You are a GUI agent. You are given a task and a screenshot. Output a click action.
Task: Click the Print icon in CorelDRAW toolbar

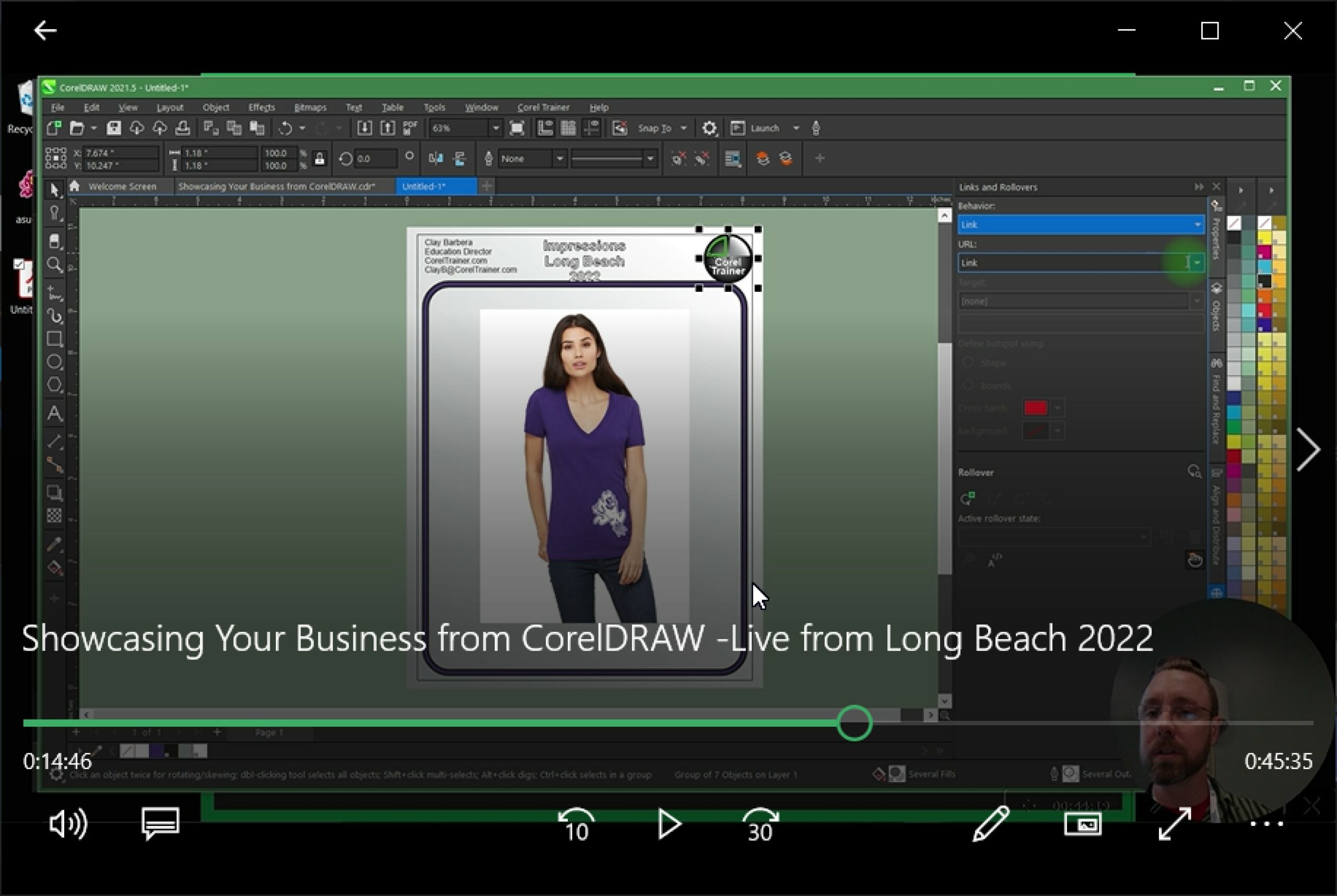(x=182, y=128)
